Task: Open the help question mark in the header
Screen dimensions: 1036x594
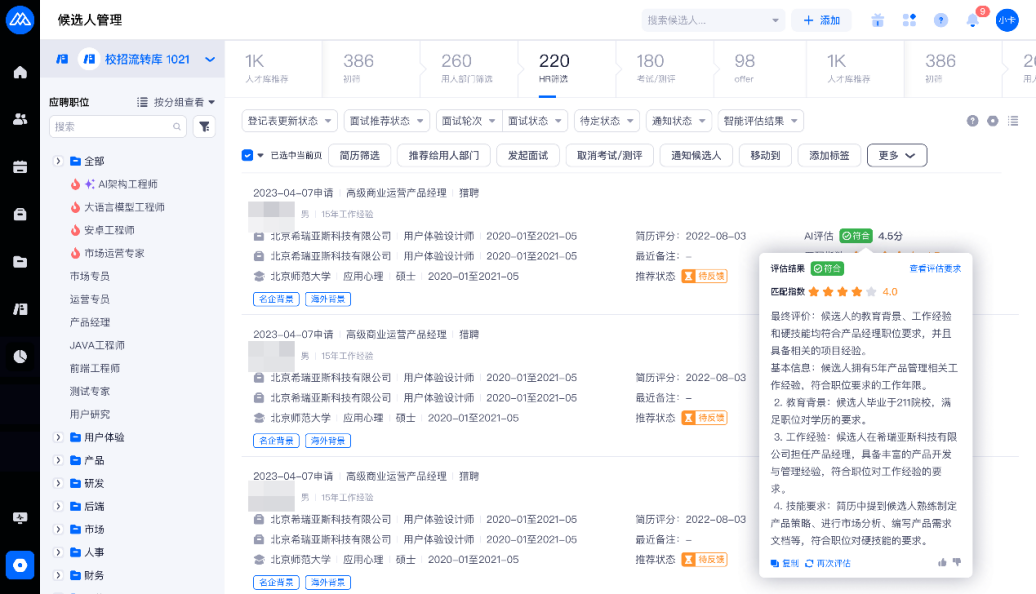Action: pos(940,20)
